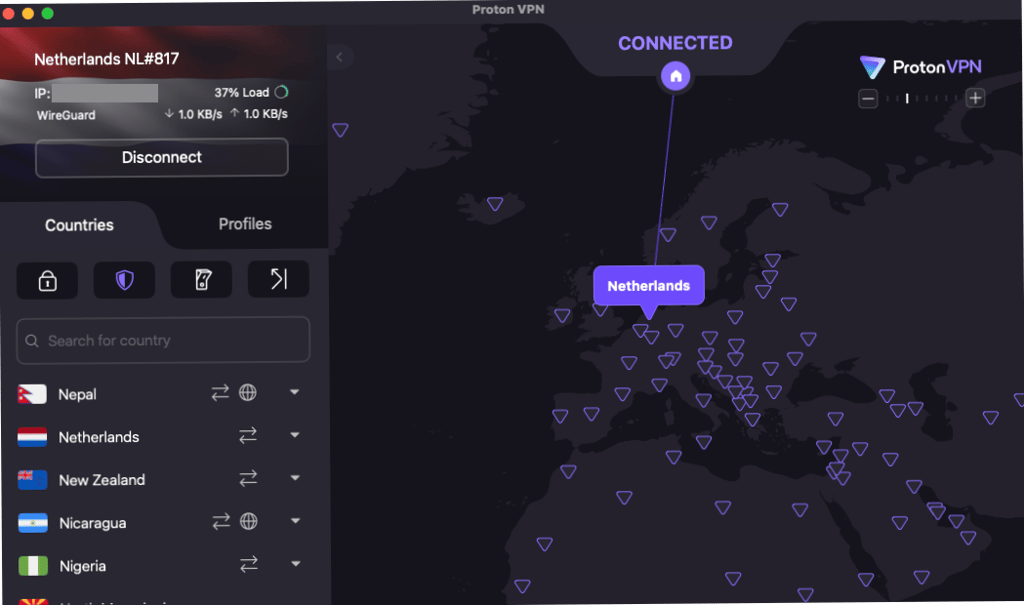Switch to Countries tab

79,225
